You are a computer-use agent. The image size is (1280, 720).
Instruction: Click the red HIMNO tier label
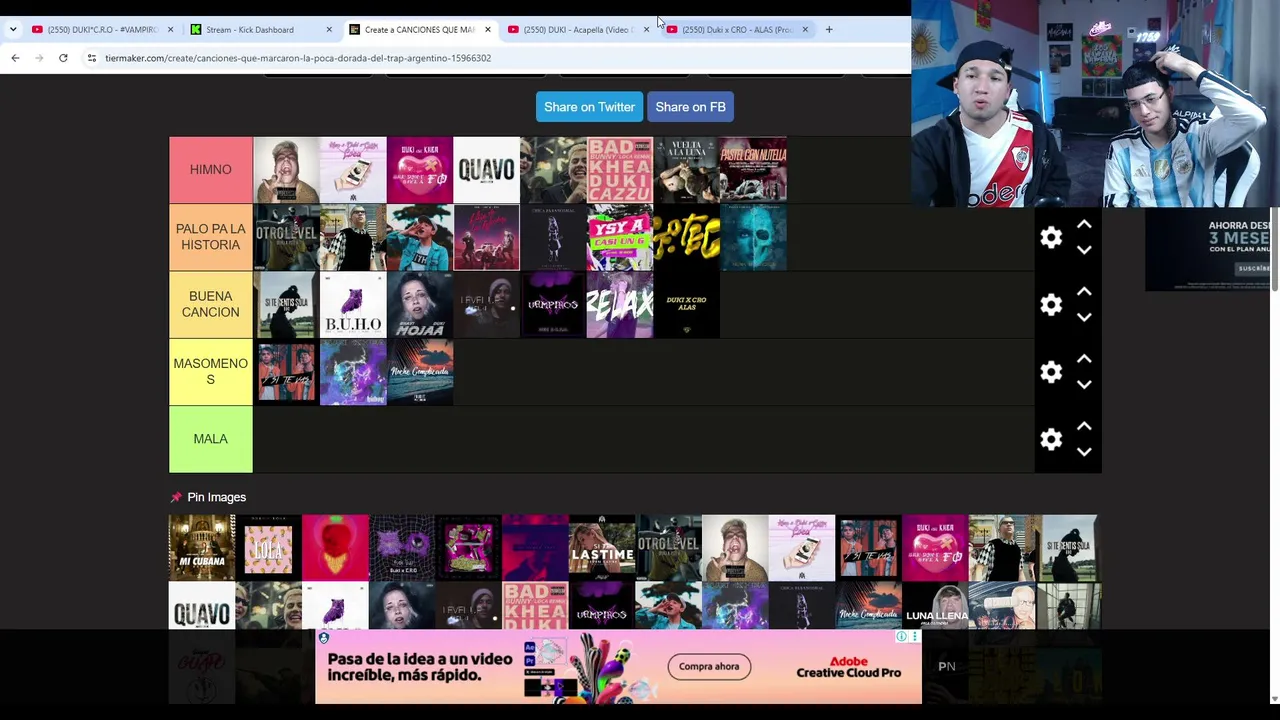[211, 170]
